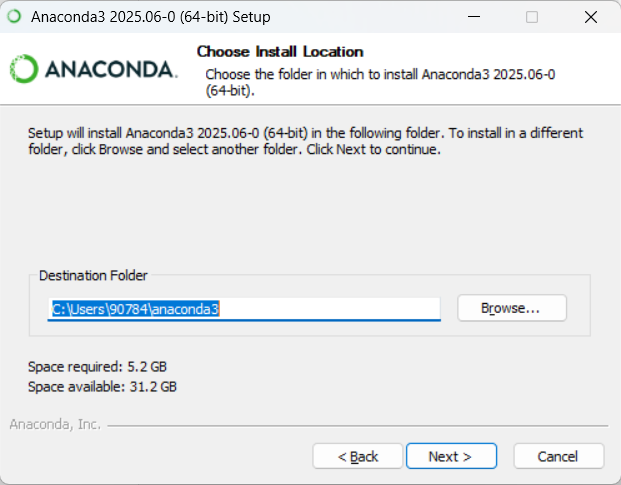The height and width of the screenshot is (485, 621).
Task: Click the Destination Folder group label
Action: [93, 275]
